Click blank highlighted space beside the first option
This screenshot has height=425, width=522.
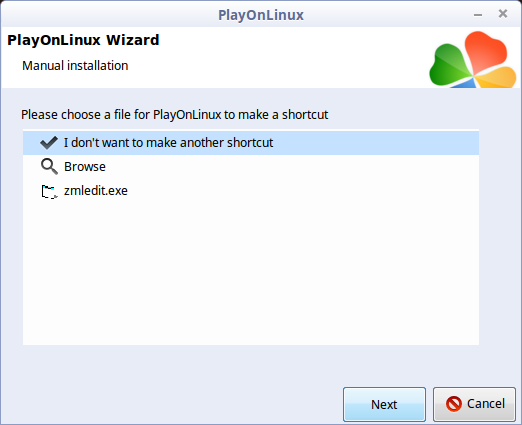(376, 143)
